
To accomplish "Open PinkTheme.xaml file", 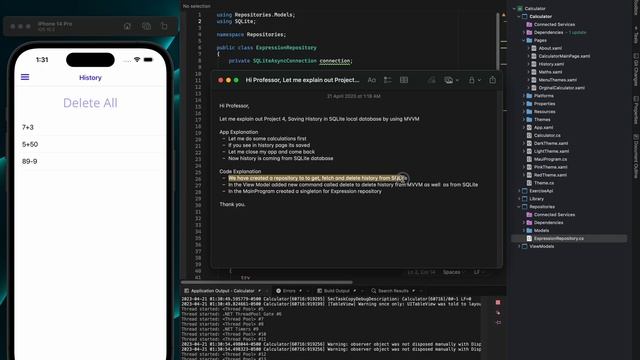I will coord(550,167).
